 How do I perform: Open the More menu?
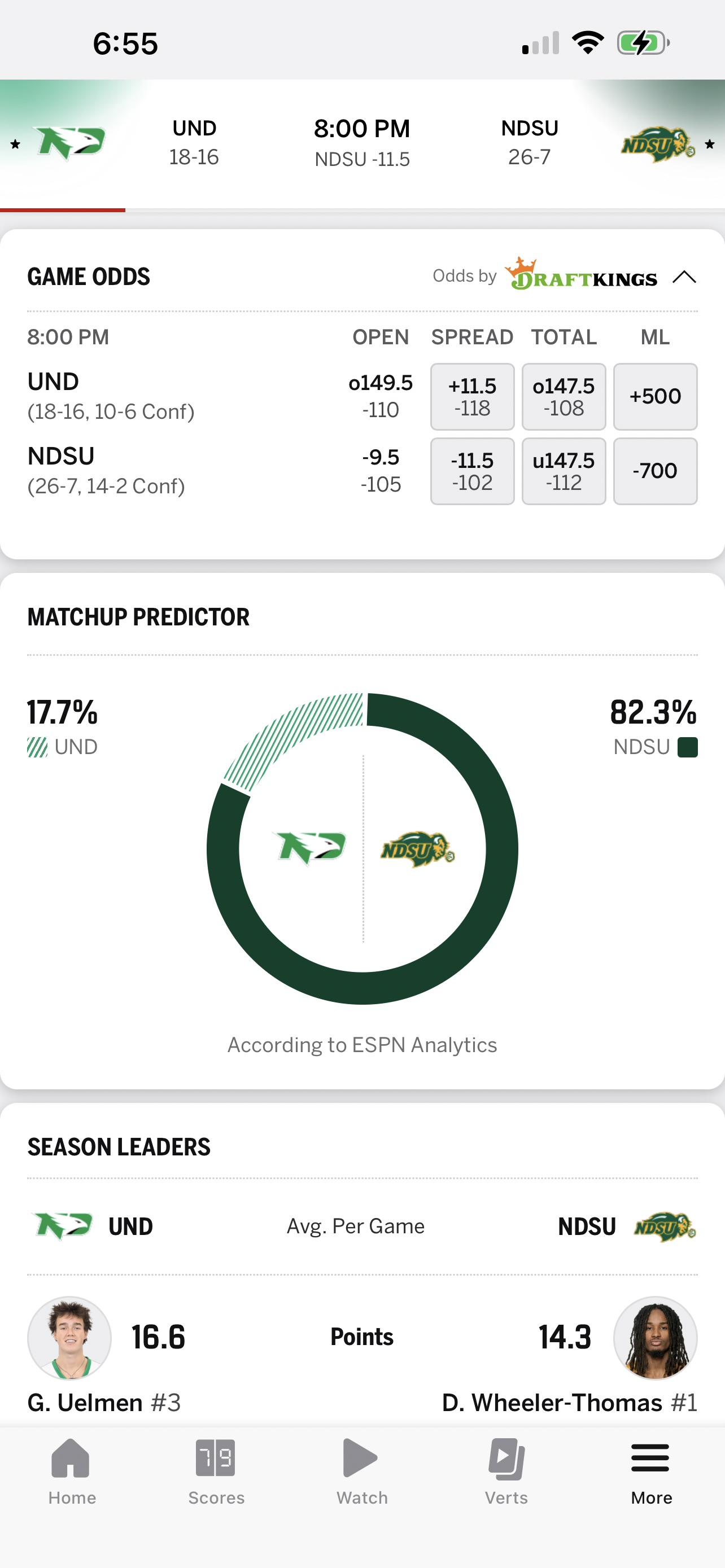coord(650,1458)
